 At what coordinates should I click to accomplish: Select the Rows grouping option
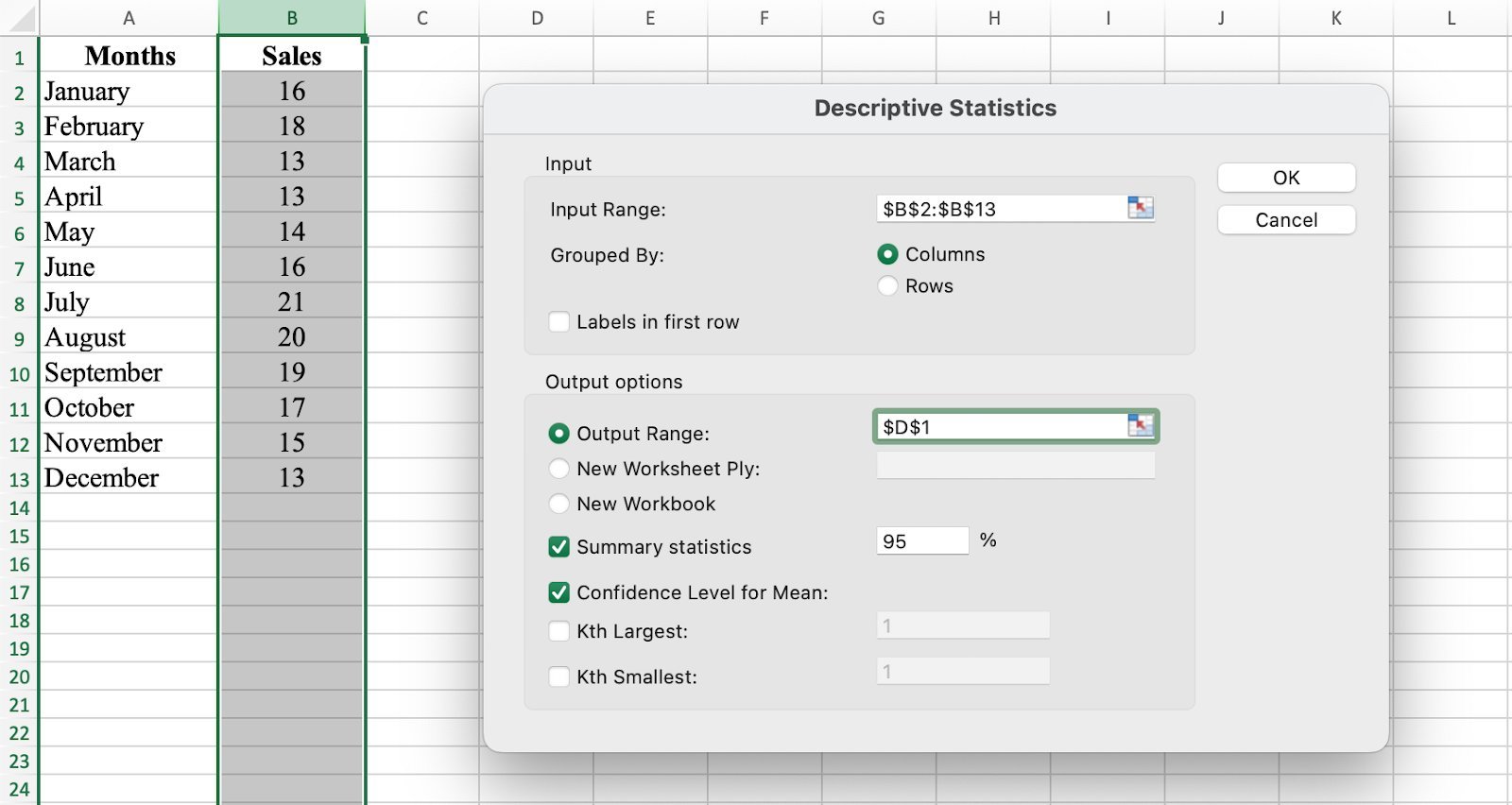[x=887, y=285]
